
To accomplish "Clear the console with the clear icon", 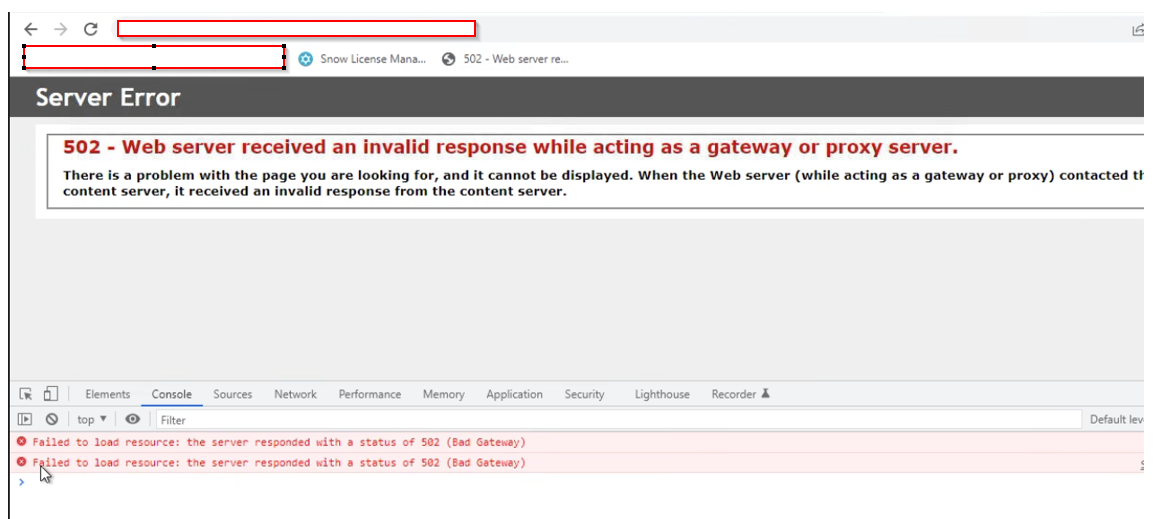I will pyautogui.click(x=51, y=420).
